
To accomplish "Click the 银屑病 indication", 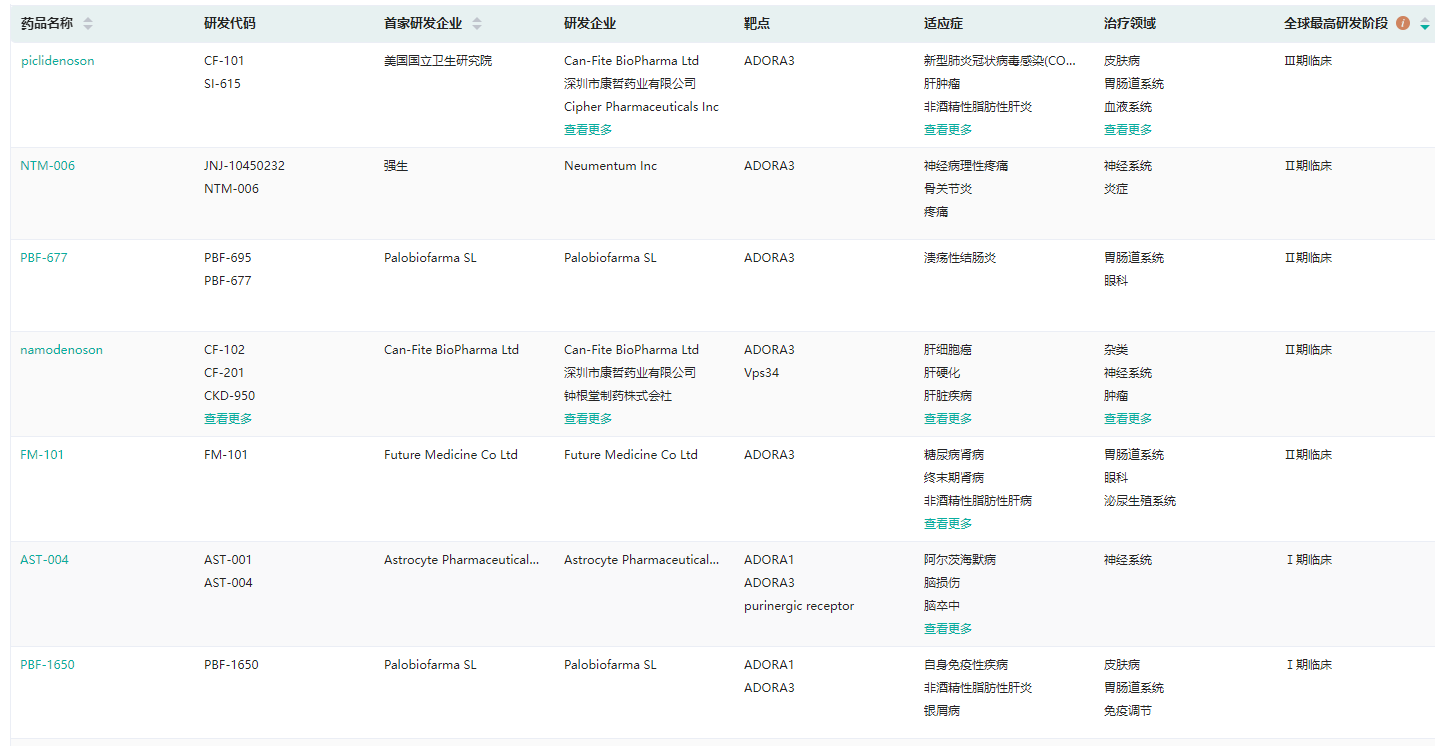I will click(x=942, y=711).
